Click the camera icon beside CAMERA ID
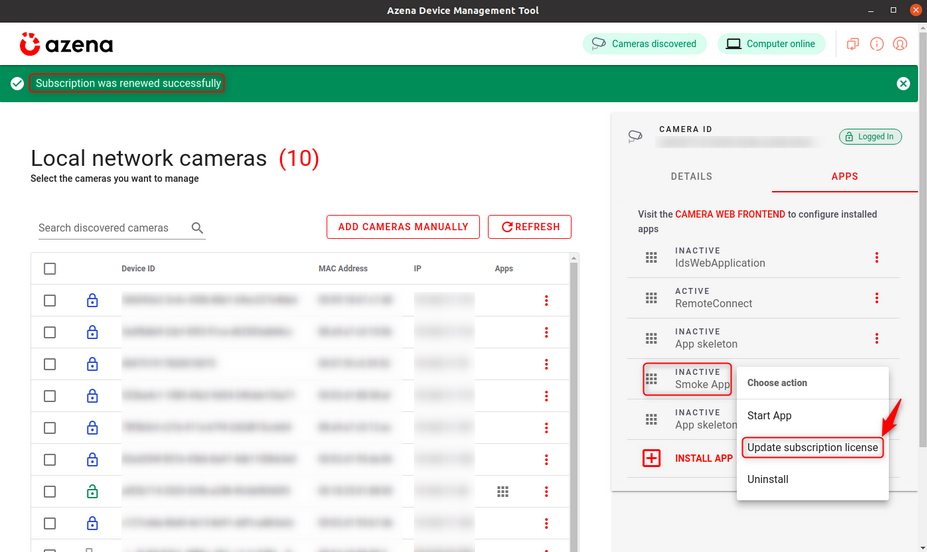The image size is (927, 552). [635, 137]
